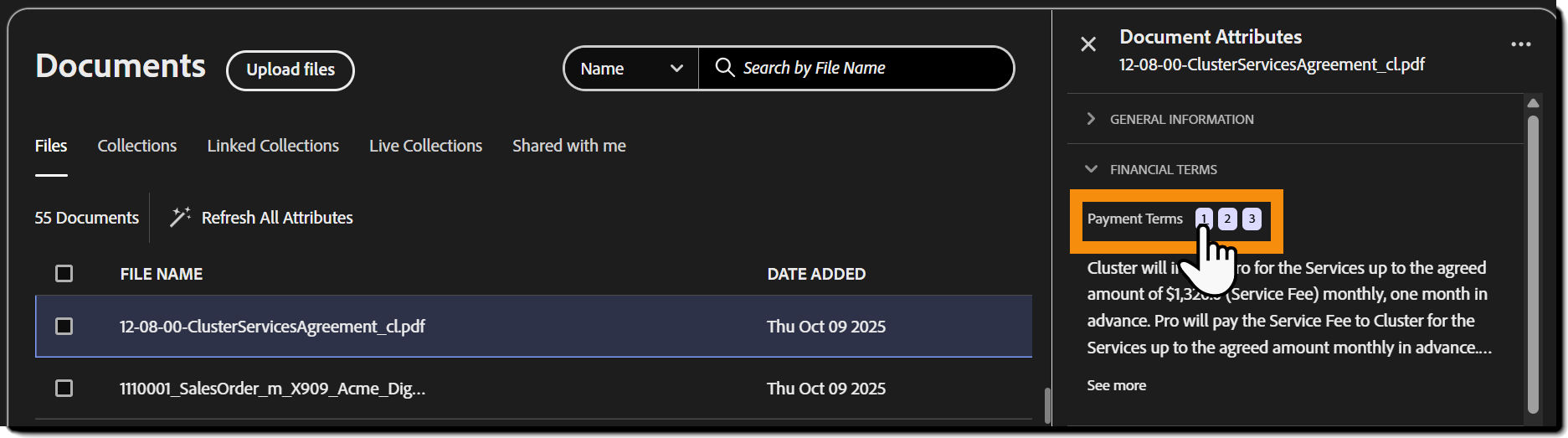Click the search magnifier icon
This screenshot has width=1568, height=438.
tap(725, 68)
